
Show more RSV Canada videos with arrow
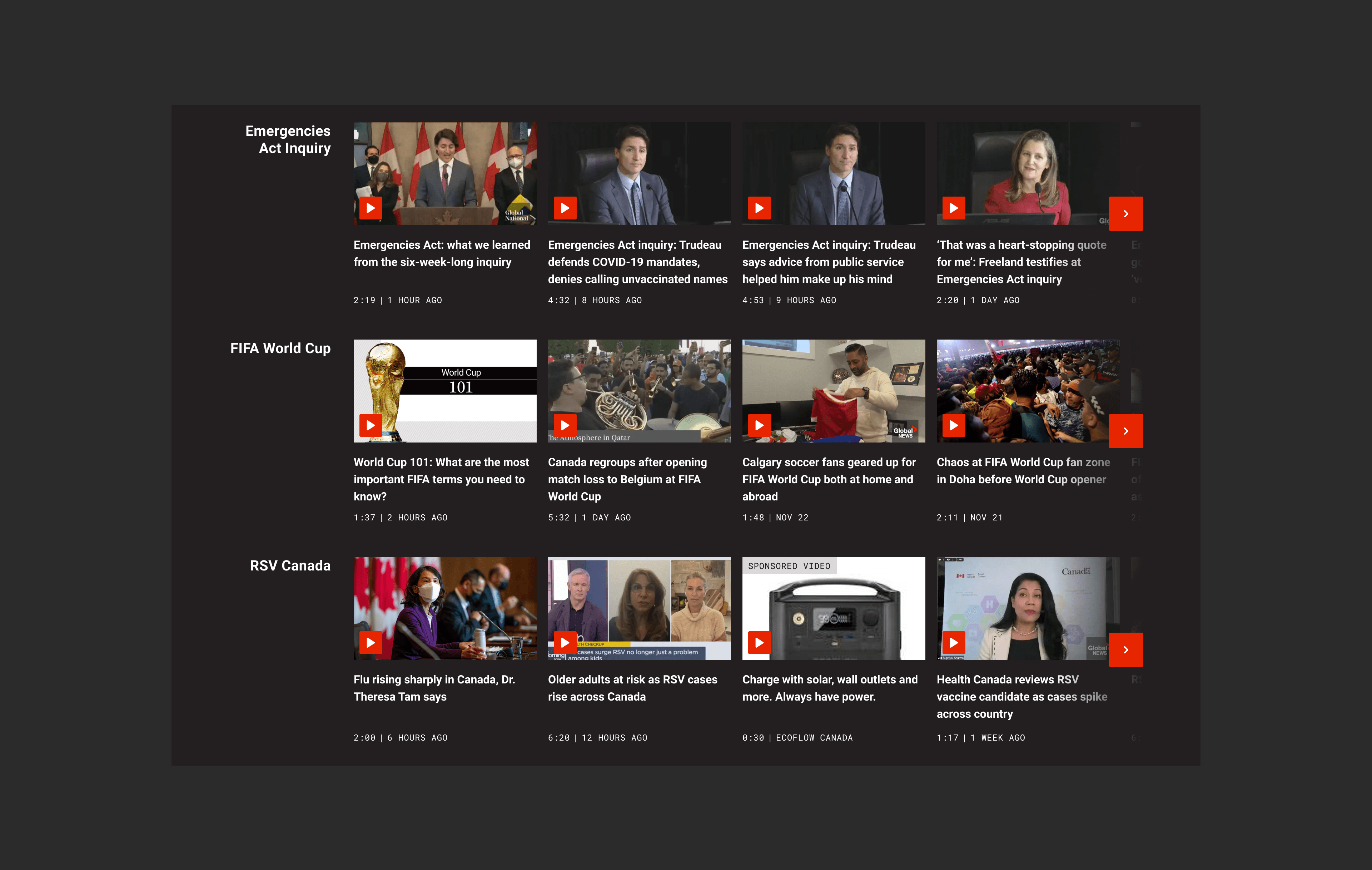(x=1125, y=649)
